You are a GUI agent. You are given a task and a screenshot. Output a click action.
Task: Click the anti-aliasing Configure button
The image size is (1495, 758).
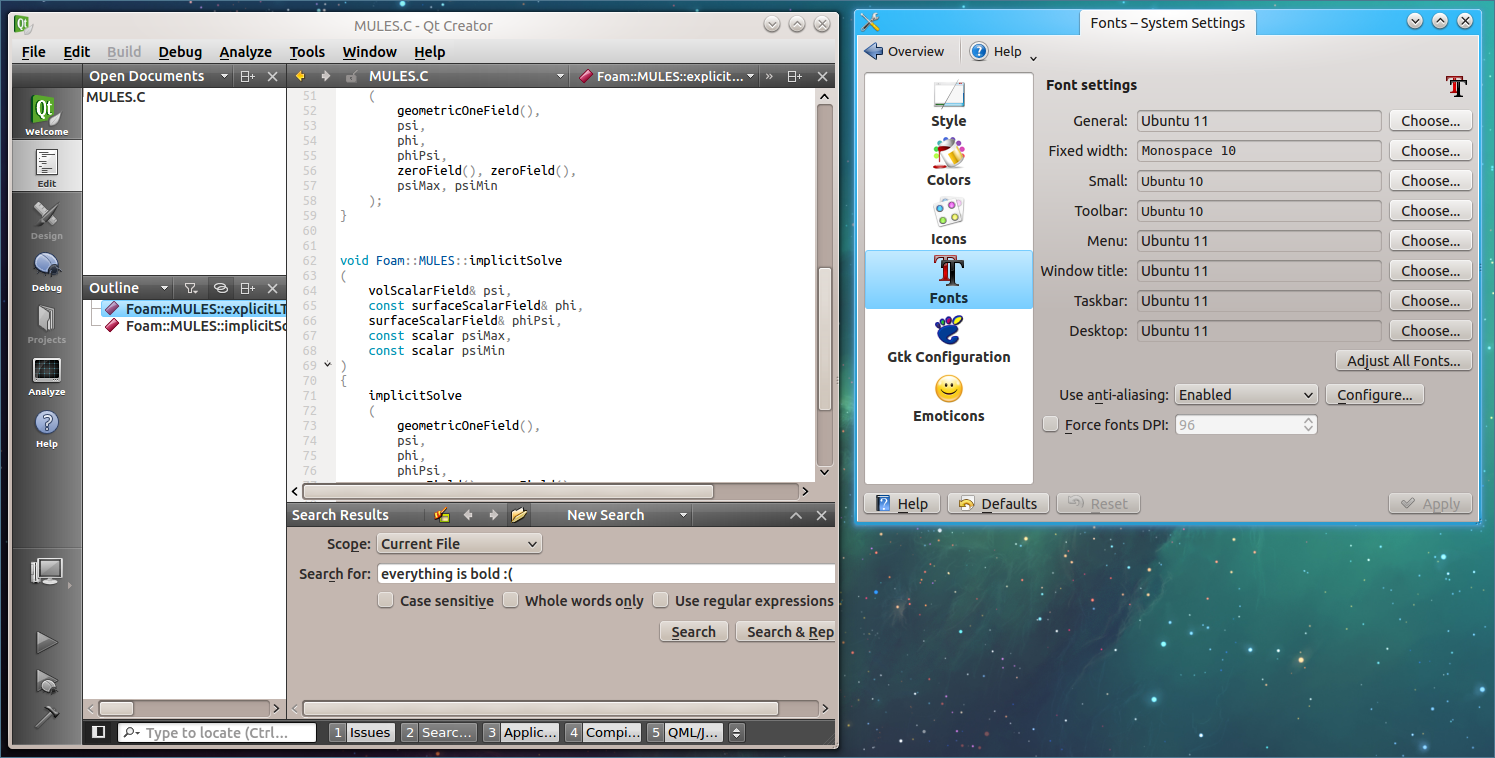tap(1374, 395)
